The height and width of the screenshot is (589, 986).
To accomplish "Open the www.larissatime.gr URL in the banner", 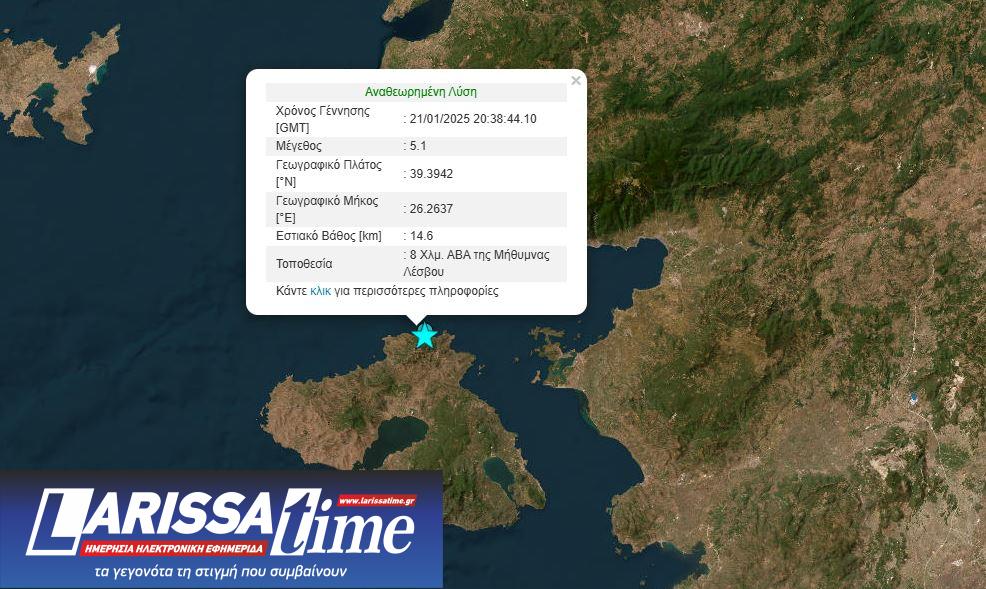I will click(x=376, y=500).
